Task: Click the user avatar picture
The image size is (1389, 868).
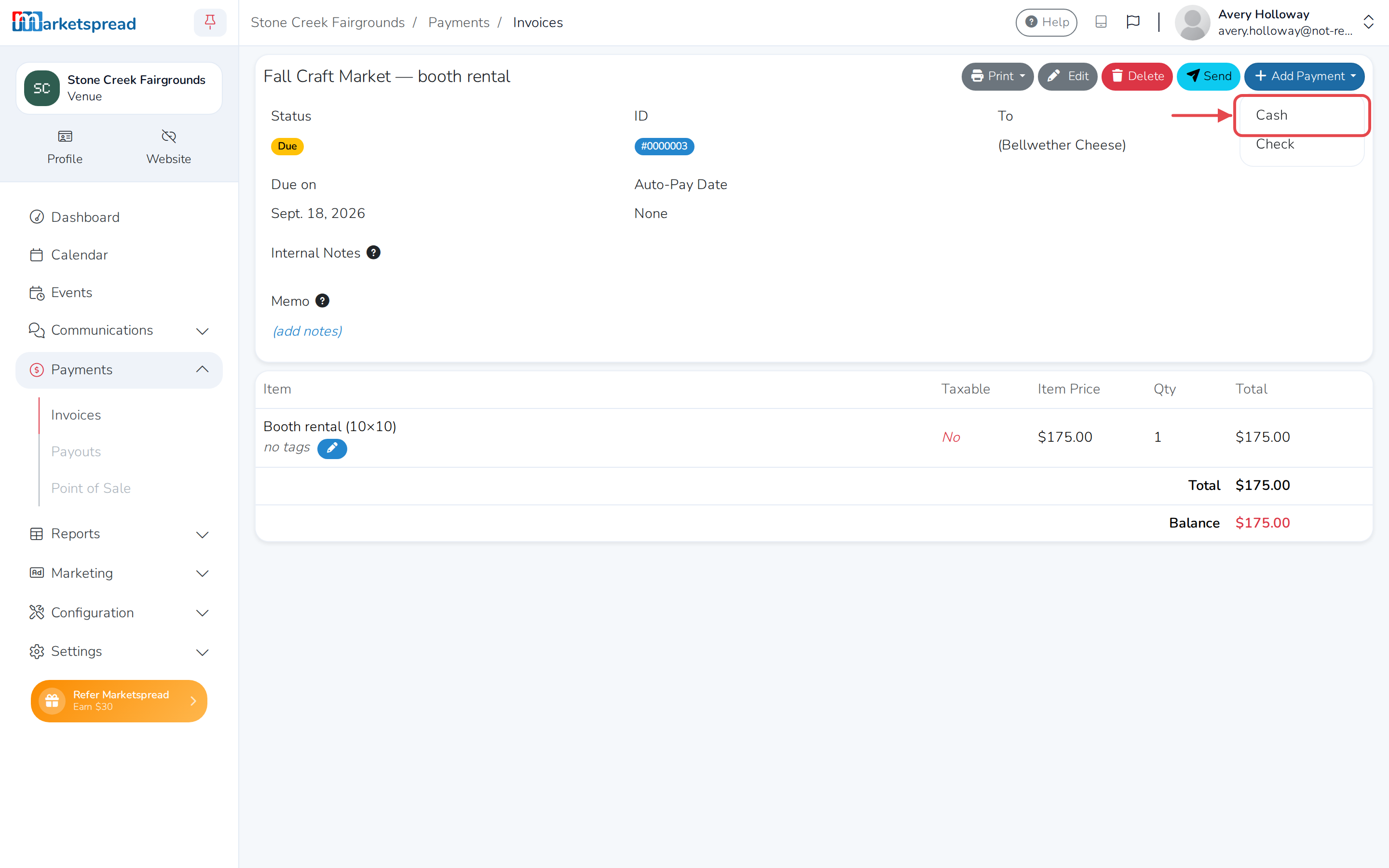Action: (x=1192, y=22)
